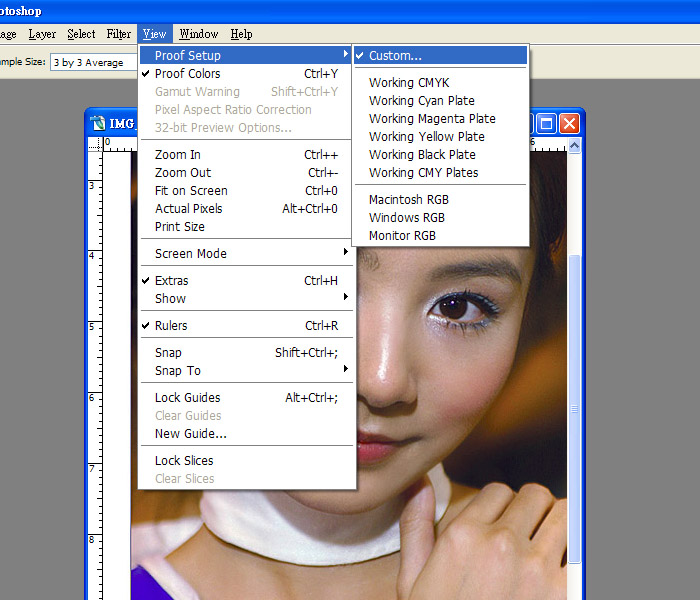Choose Monitor RGB from Proof Setup
700x600 pixels.
click(x=402, y=236)
